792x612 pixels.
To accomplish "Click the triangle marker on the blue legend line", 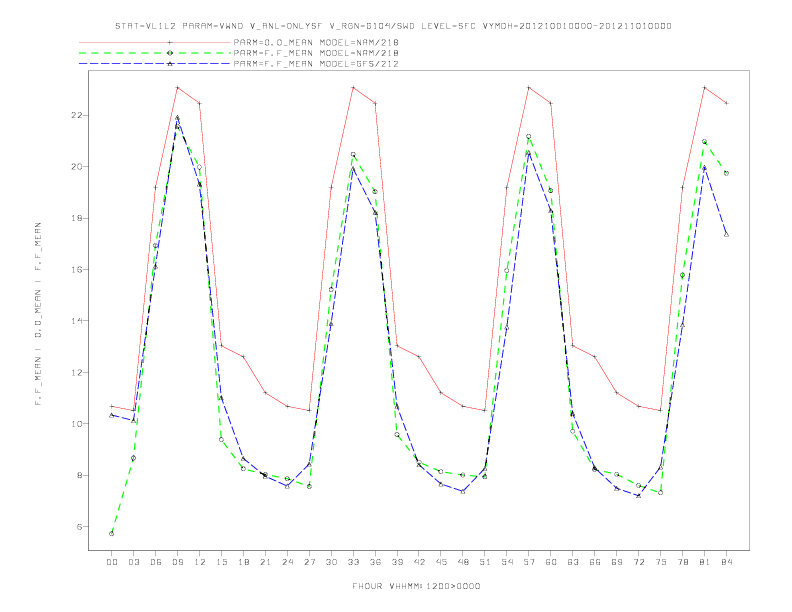I will pyautogui.click(x=170, y=64).
